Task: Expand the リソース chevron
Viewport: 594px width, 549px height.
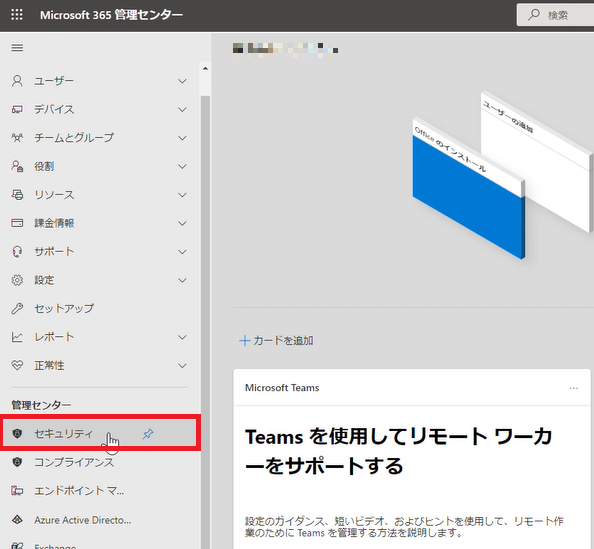Action: (183, 195)
